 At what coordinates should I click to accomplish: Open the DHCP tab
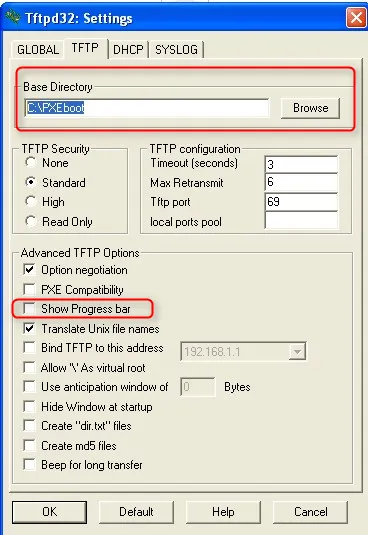128,50
